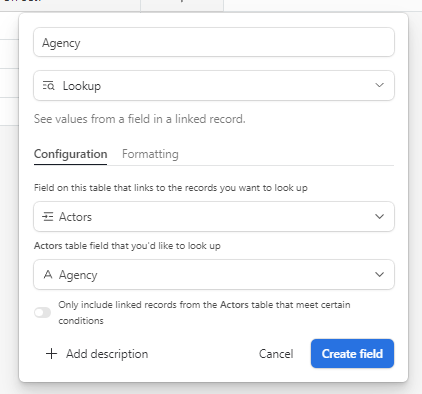
Task: Expand the Lookup field type chevron
Action: click(x=379, y=85)
